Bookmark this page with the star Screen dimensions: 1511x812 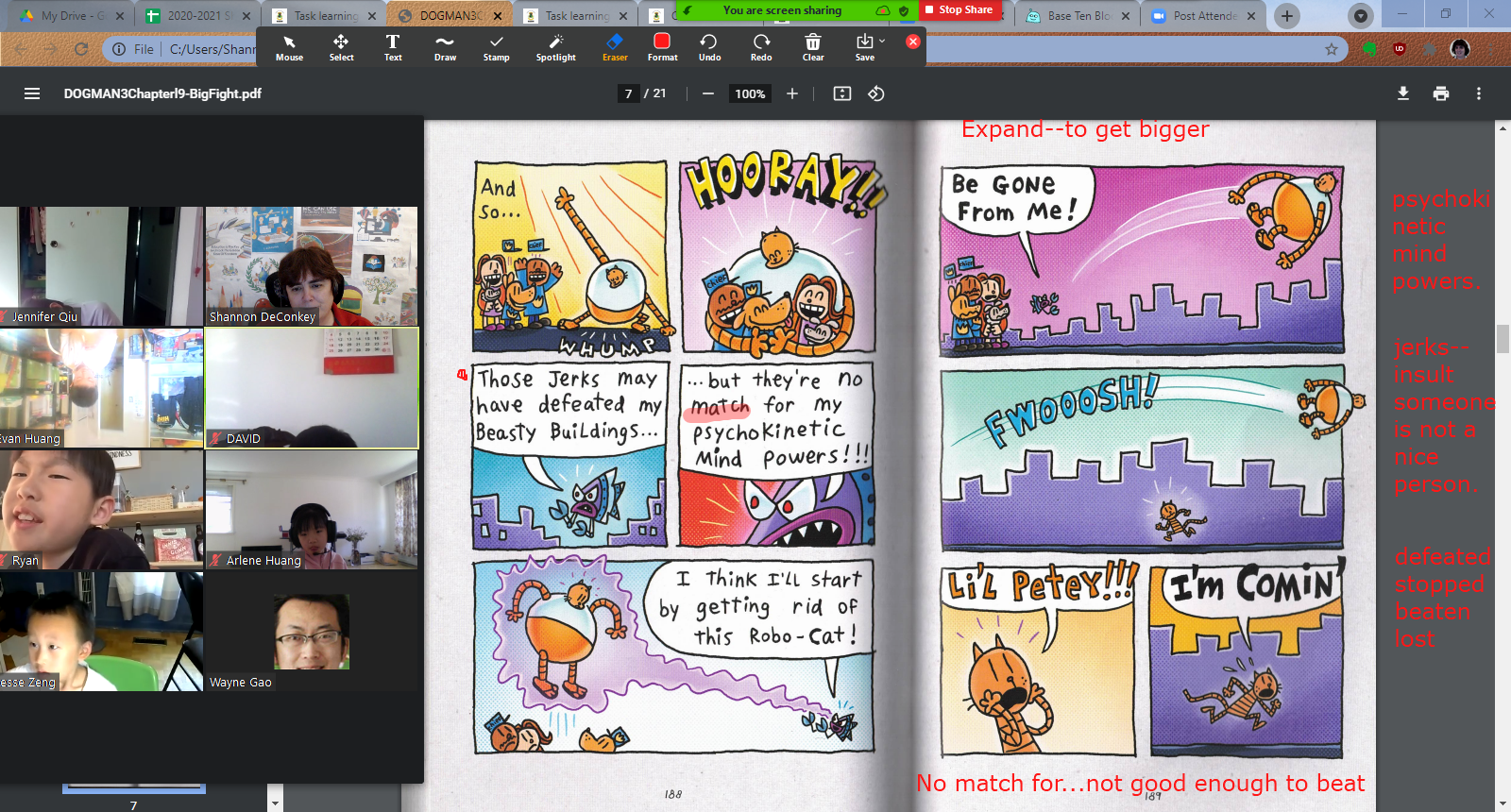1332,49
